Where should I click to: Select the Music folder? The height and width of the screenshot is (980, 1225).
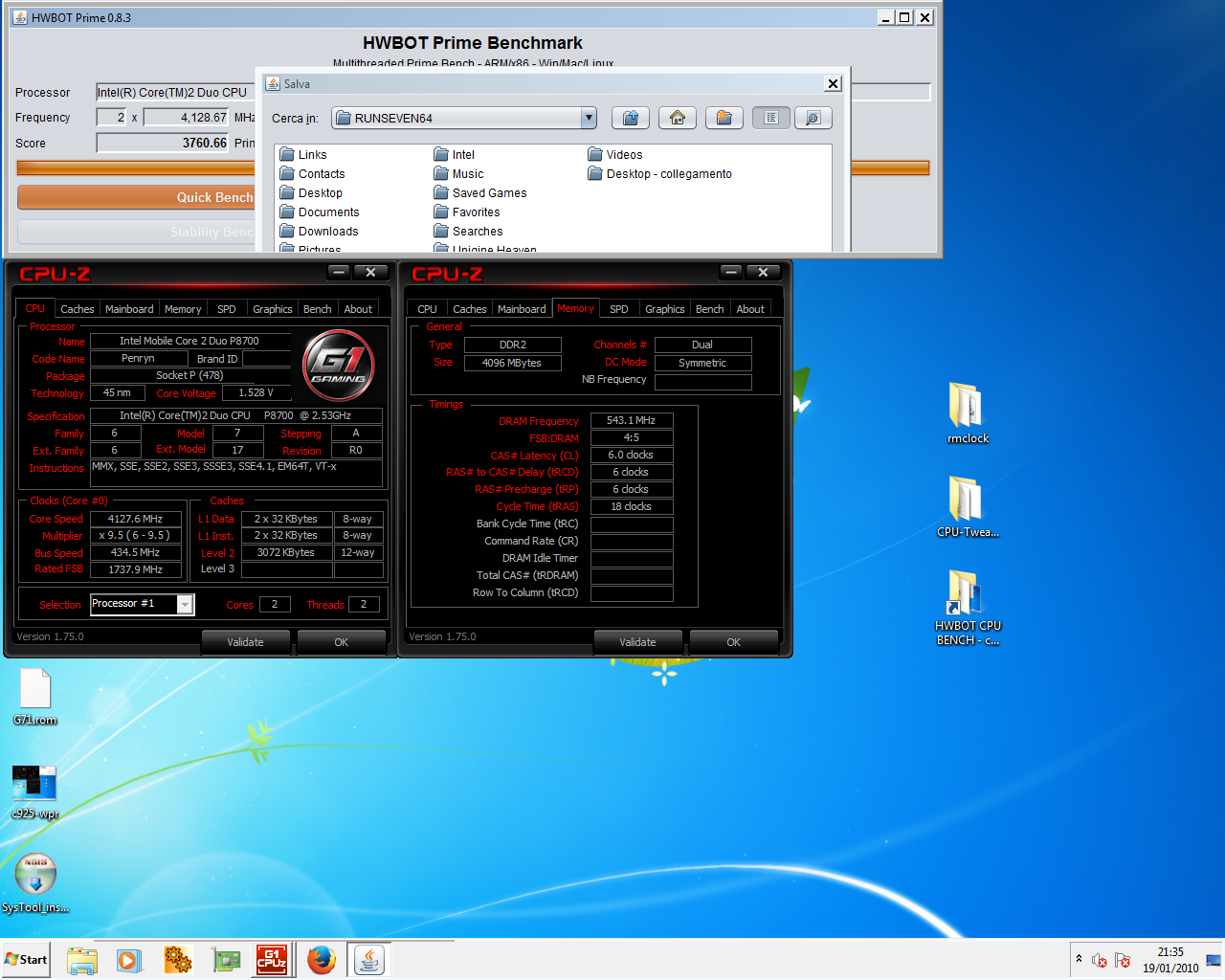458,173
